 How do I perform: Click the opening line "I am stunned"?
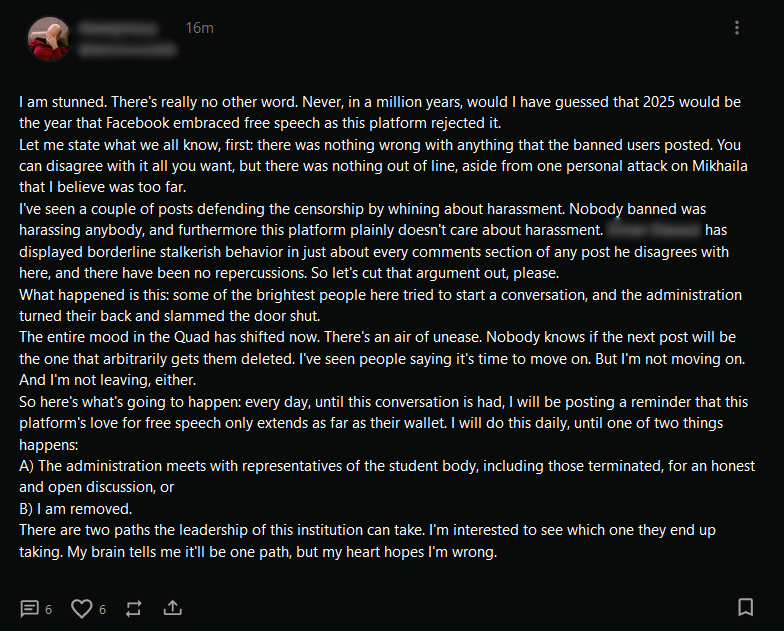click(63, 102)
